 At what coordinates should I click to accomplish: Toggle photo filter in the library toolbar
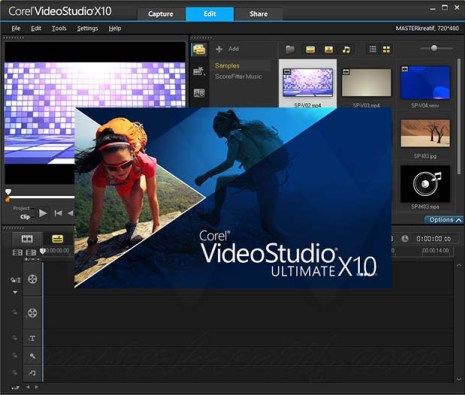(329, 49)
